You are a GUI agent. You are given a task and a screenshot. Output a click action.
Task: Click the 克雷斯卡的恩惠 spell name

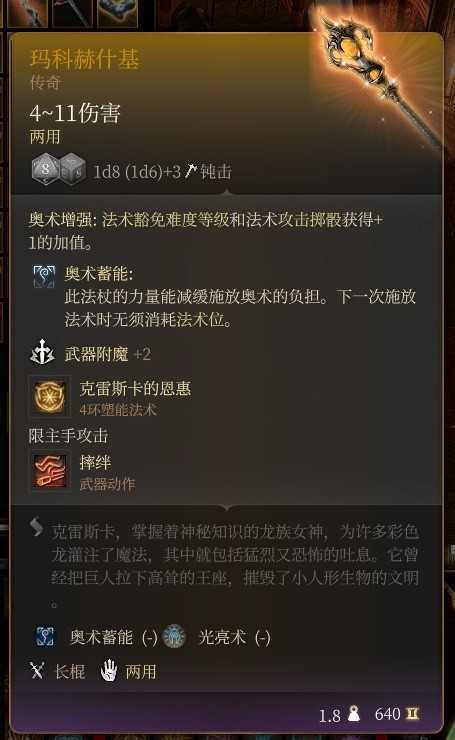pyautogui.click(x=135, y=388)
